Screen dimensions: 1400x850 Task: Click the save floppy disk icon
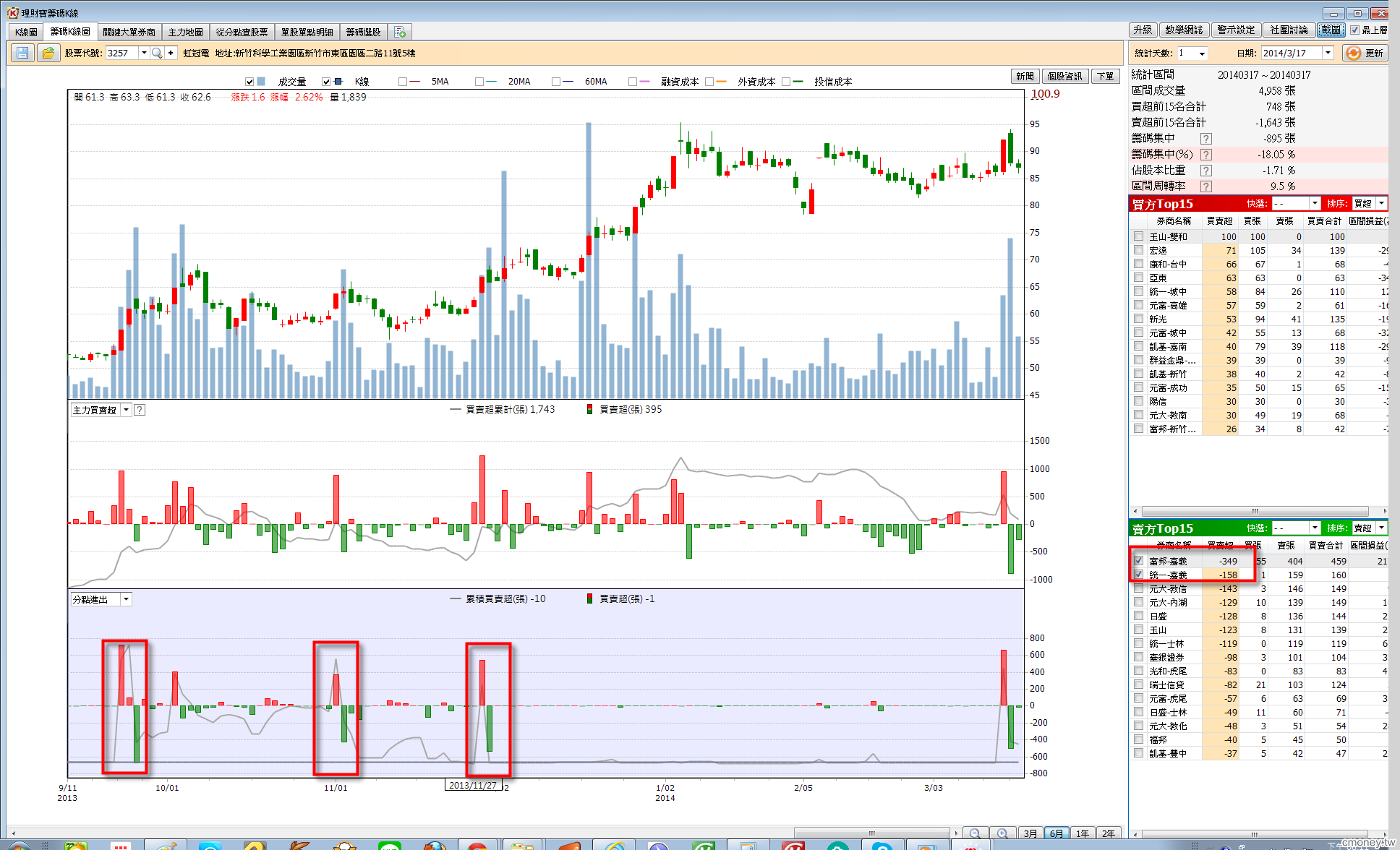(22, 53)
